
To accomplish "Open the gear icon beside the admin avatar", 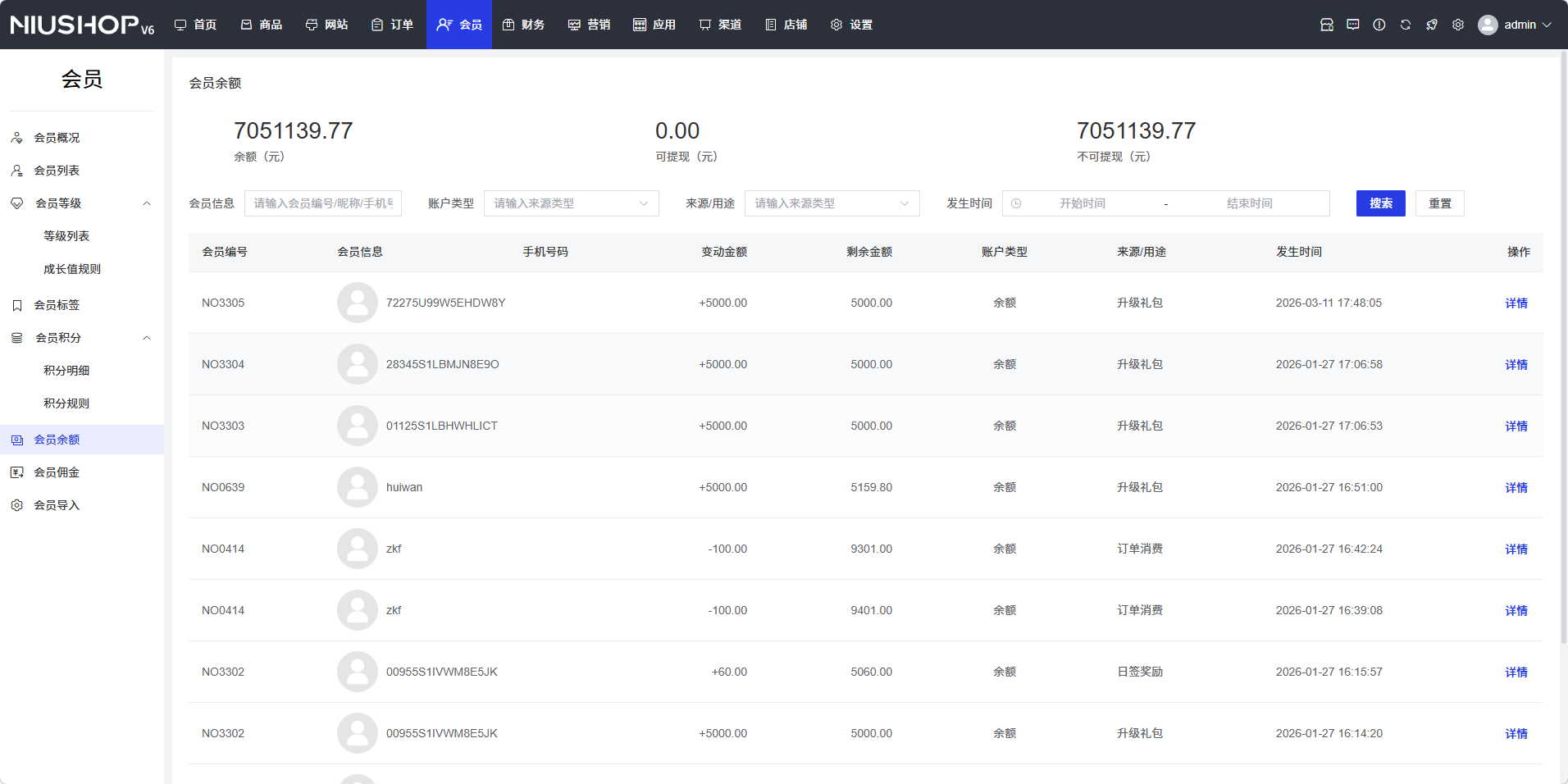I will click(1458, 25).
